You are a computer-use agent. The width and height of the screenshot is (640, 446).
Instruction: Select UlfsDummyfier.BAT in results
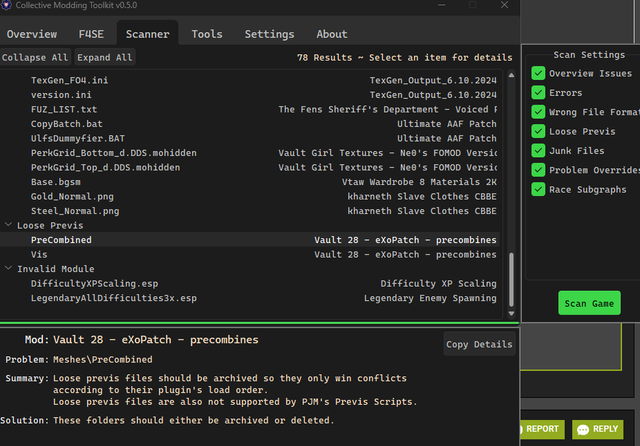249,138
